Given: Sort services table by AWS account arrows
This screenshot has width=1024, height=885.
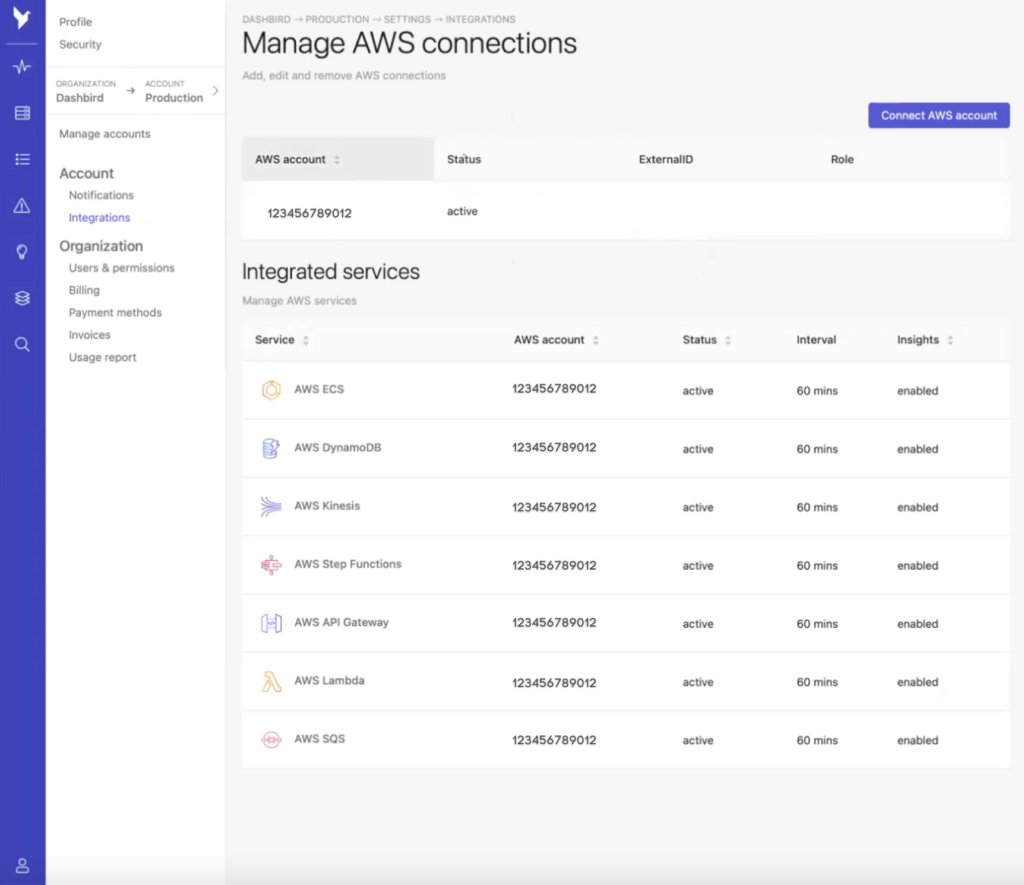Looking at the screenshot, I should [x=596, y=340].
